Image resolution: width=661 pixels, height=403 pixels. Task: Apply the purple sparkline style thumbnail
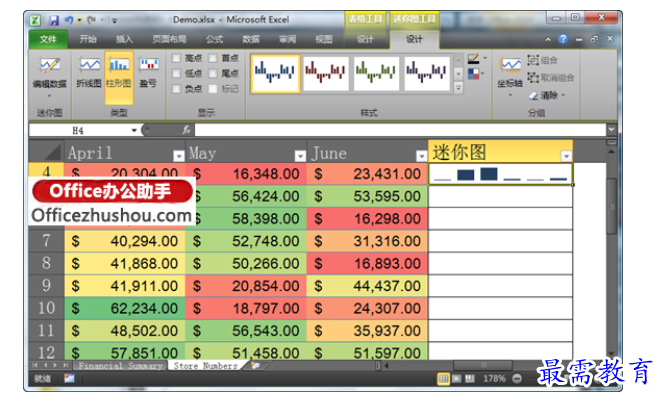[x=427, y=73]
